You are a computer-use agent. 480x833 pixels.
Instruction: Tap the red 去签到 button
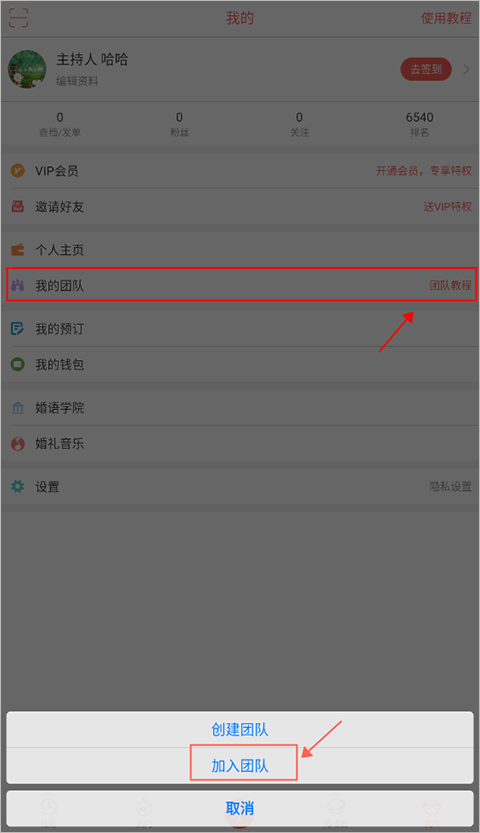(x=426, y=69)
